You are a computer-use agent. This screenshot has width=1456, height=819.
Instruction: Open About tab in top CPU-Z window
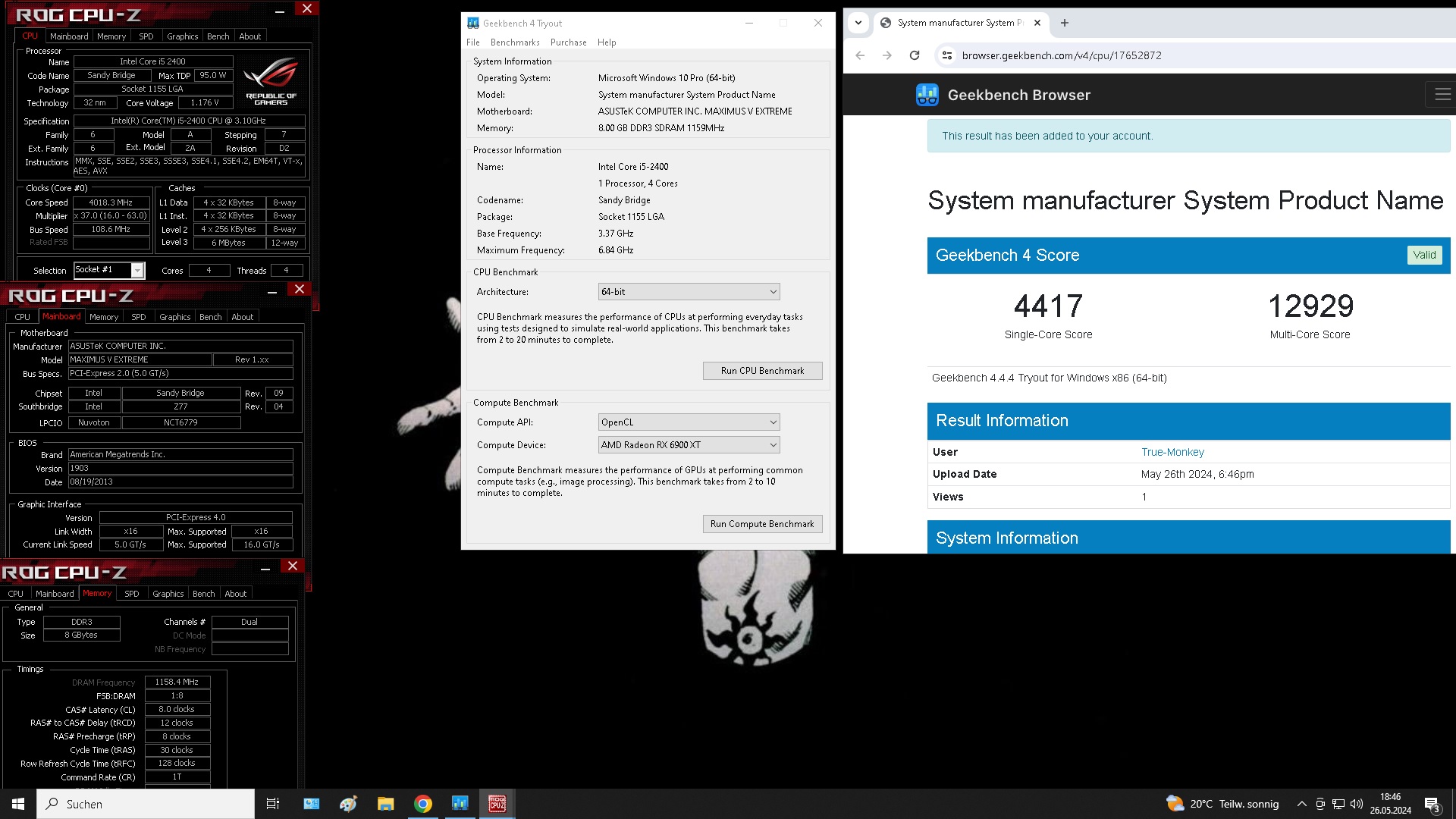[250, 36]
